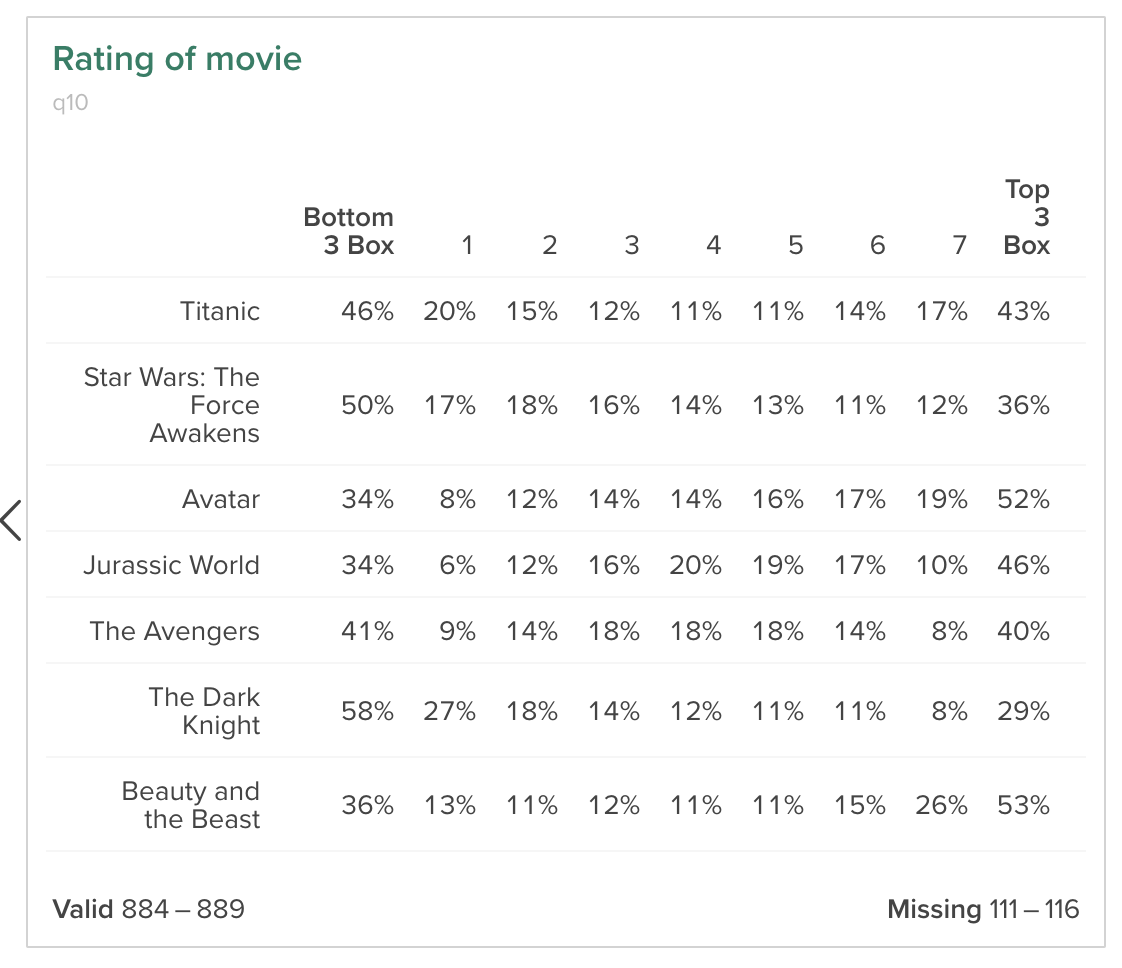Select the Avatar row label
This screenshot has height=968, width=1122.
point(220,499)
